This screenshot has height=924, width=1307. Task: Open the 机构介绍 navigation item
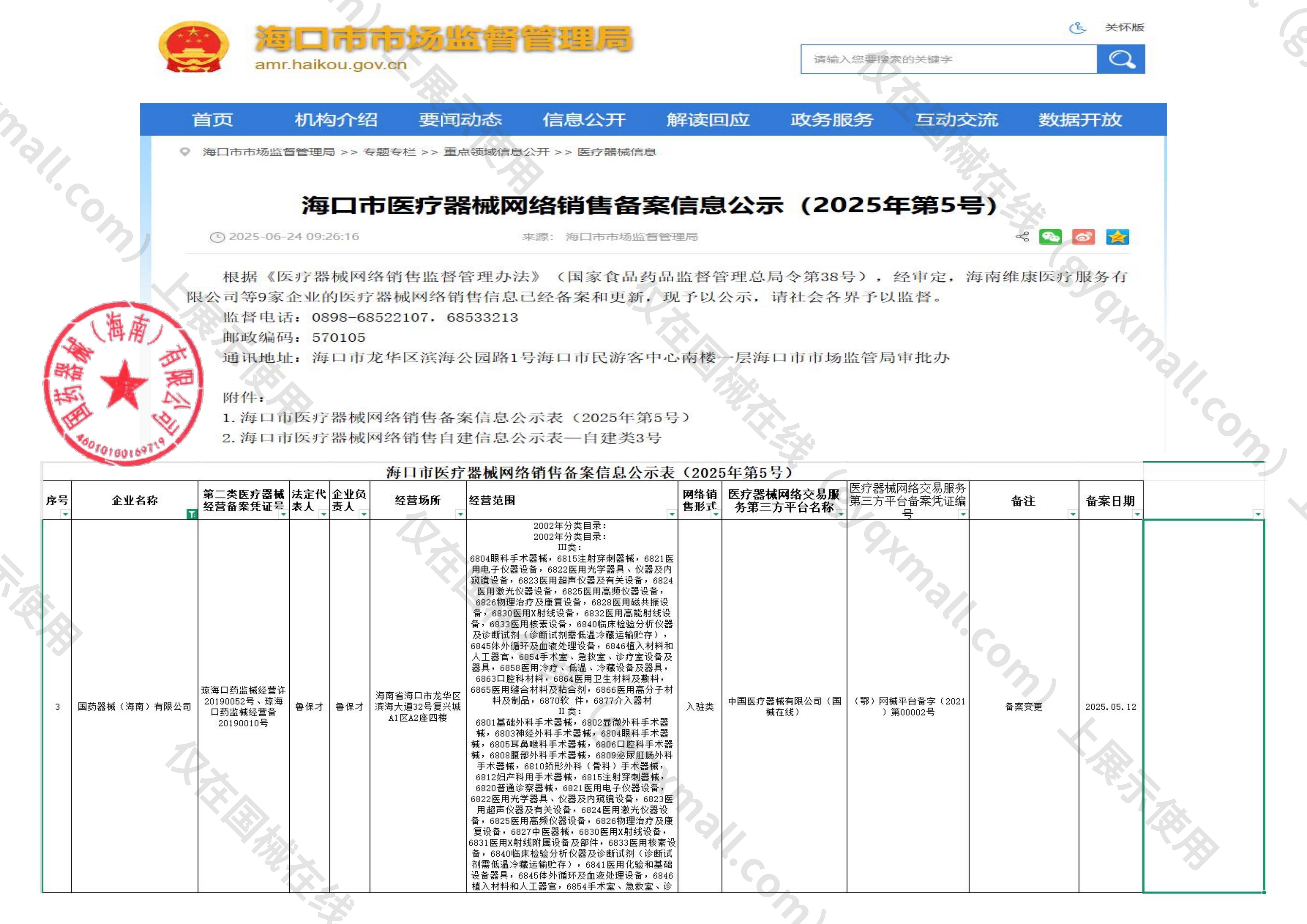tap(336, 120)
